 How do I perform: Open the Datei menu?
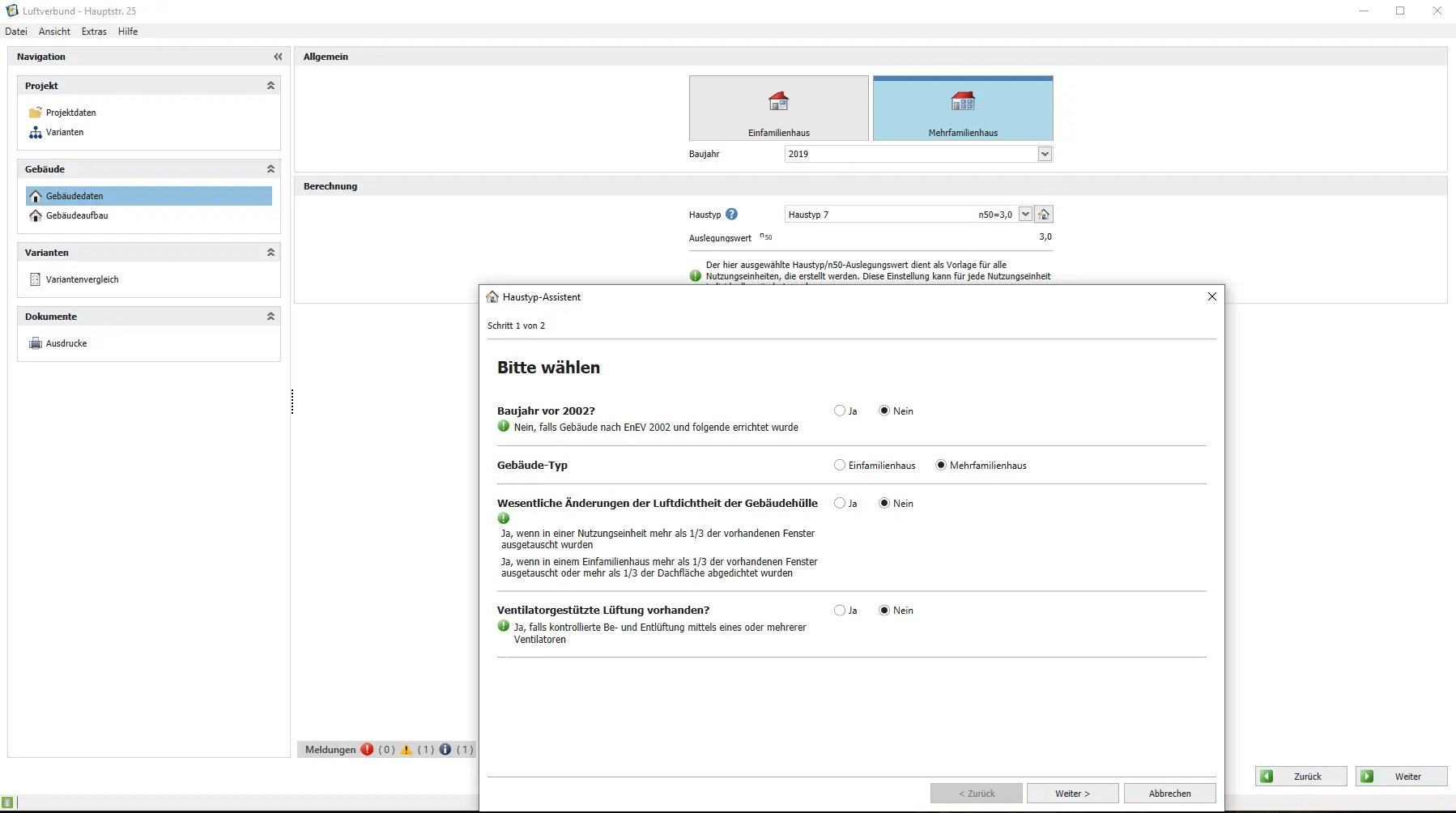(x=16, y=32)
